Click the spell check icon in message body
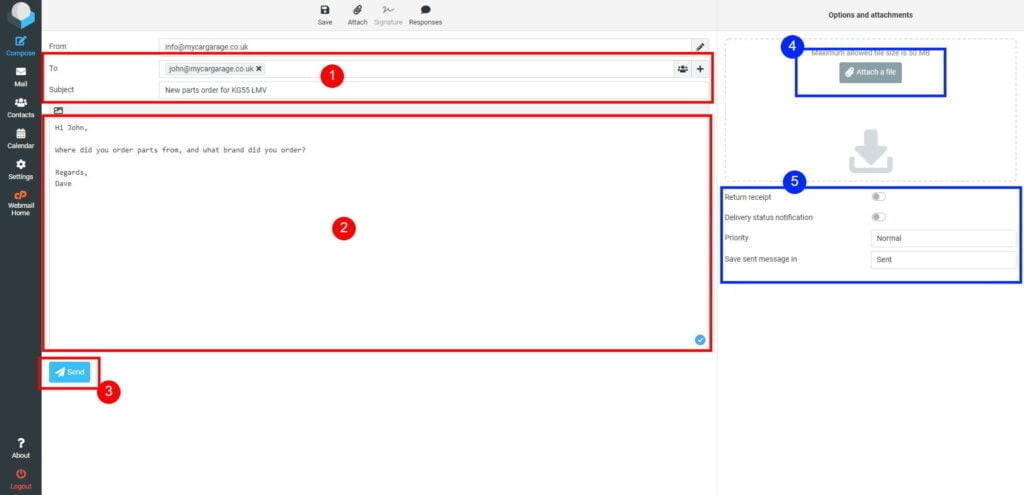Viewport: 1024px width, 495px height. click(700, 340)
